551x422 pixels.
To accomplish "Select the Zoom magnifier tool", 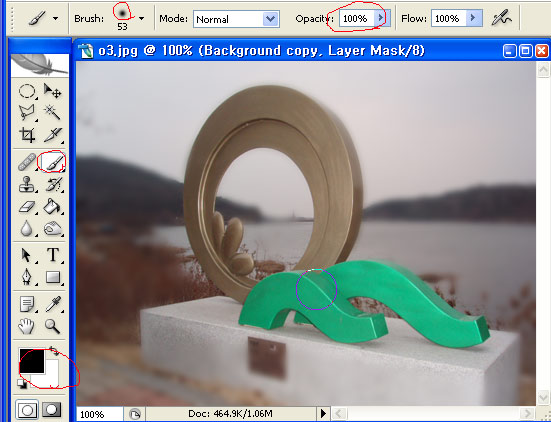I will (x=53, y=326).
